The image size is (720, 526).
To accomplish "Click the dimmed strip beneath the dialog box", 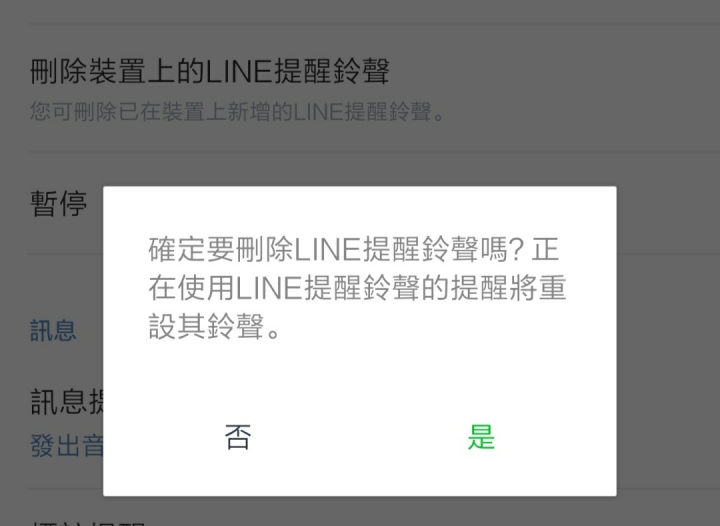I will pos(360,510).
